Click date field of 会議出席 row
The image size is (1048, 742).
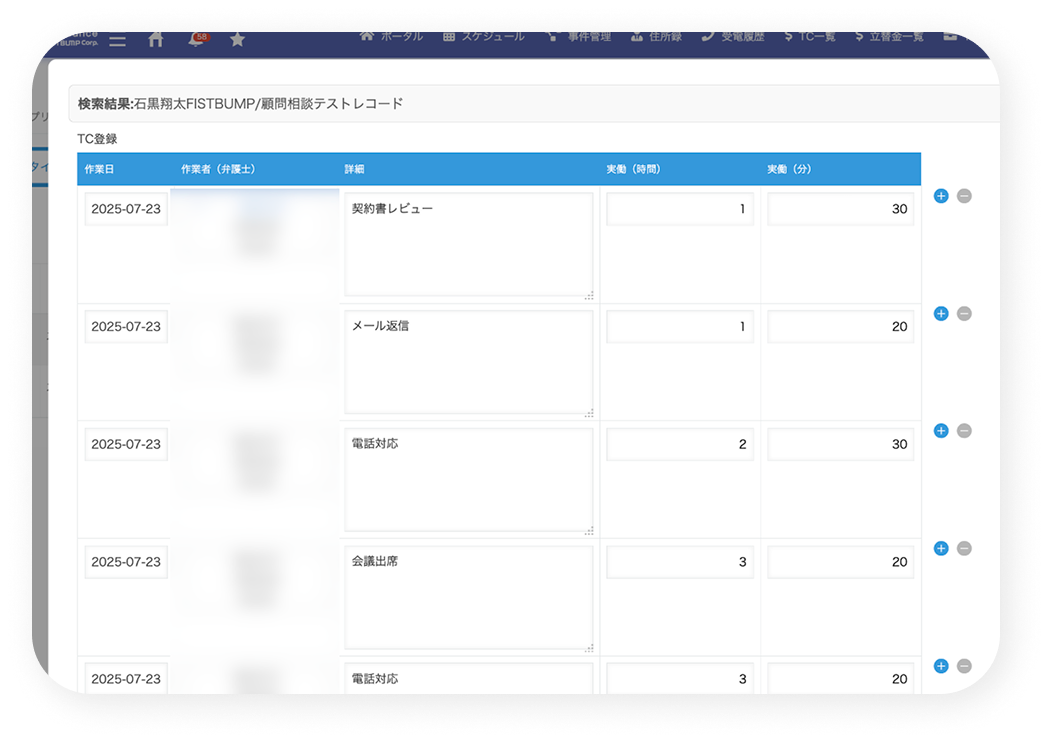pos(126,562)
